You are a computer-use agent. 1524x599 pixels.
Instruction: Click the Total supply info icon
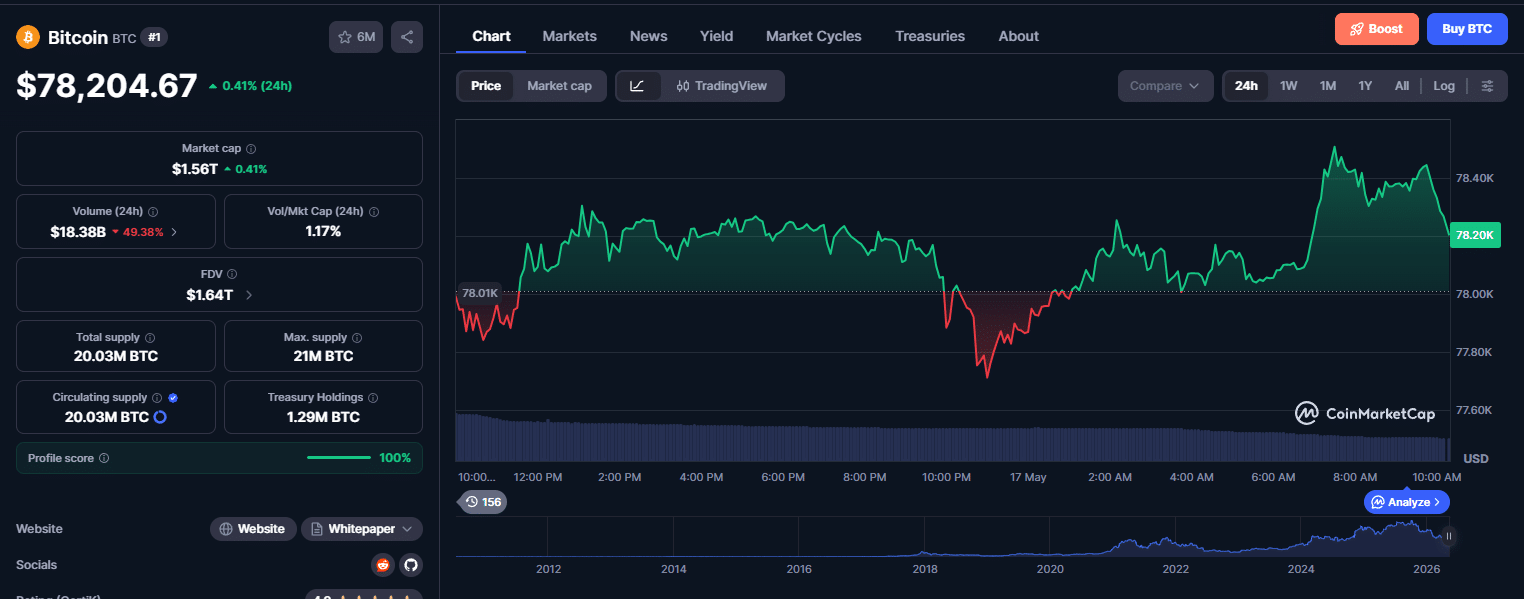(x=150, y=337)
